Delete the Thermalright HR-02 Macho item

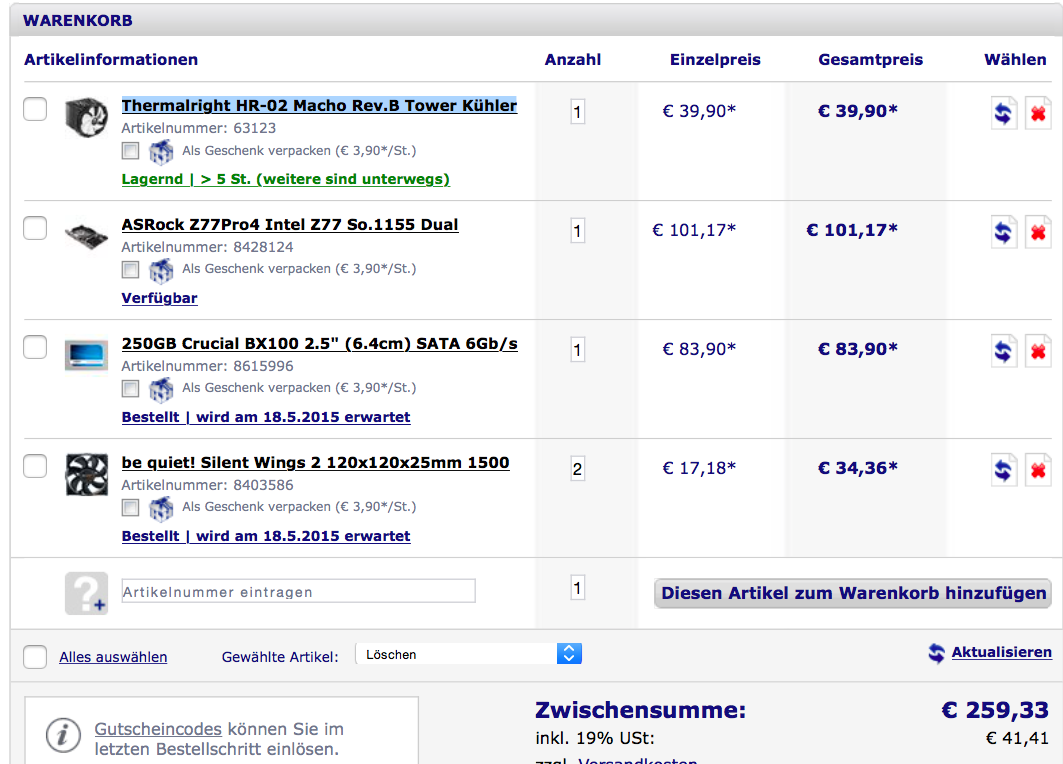click(1038, 112)
